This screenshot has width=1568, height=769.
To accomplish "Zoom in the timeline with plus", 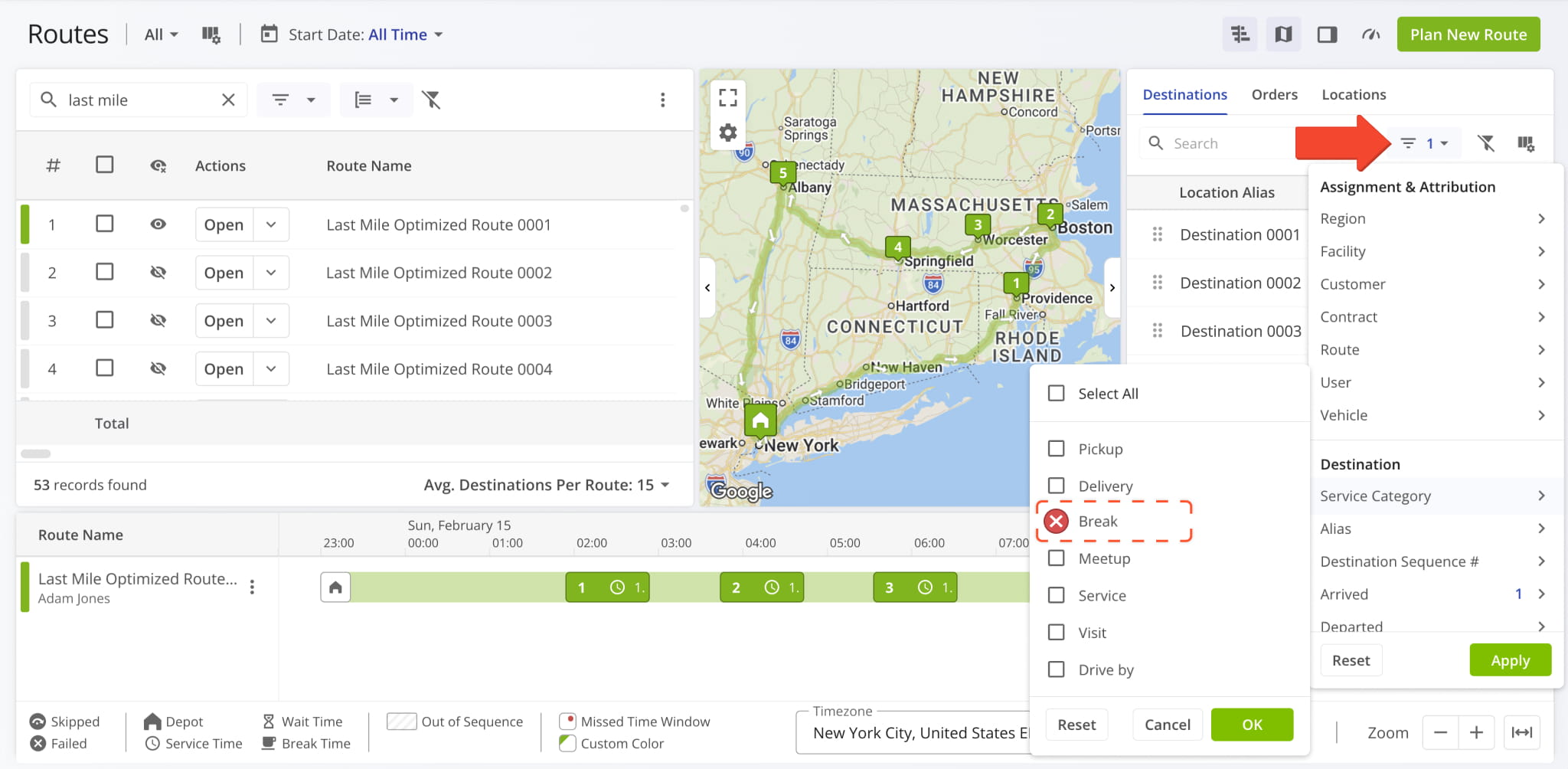I will pos(1476,733).
